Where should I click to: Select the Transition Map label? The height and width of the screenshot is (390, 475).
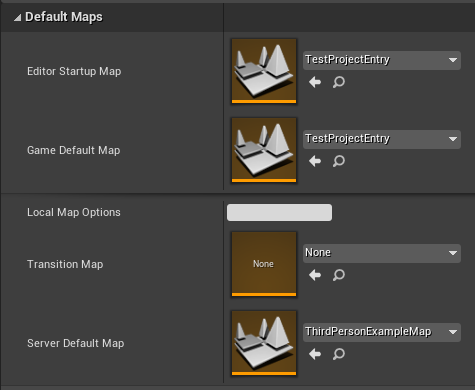pos(65,264)
